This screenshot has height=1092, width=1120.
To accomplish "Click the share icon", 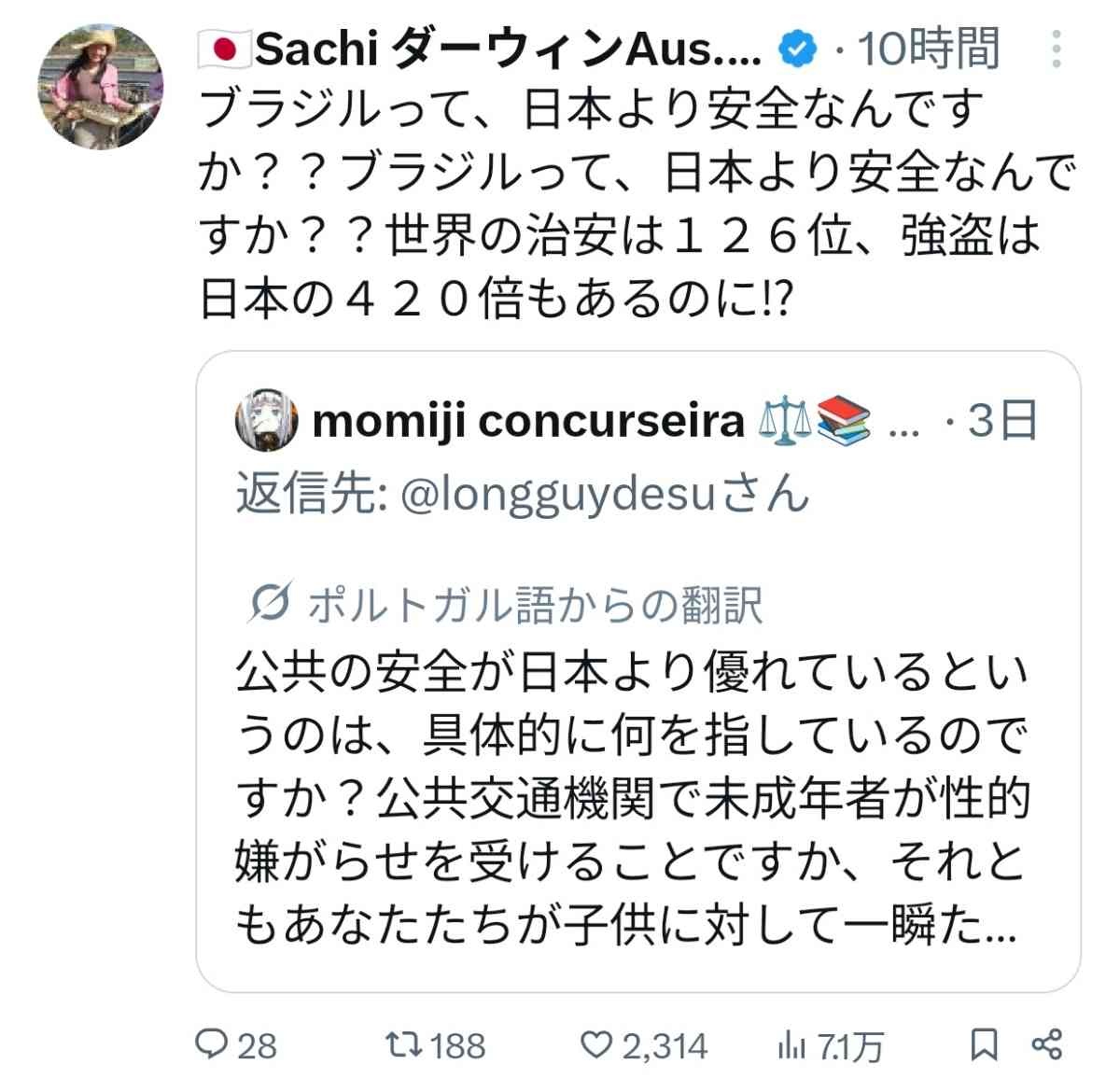I will click(x=1046, y=1044).
